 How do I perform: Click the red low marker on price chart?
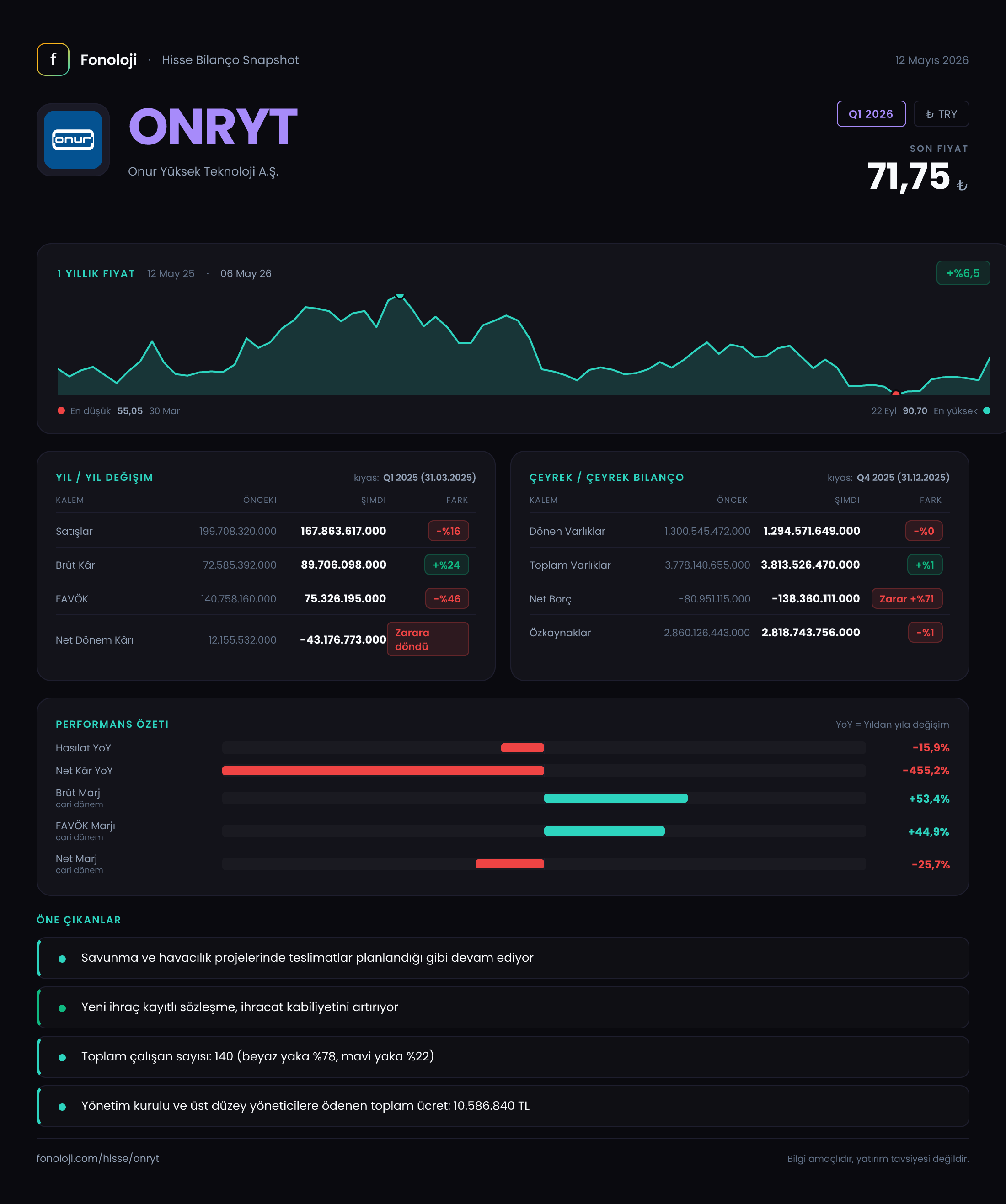[x=895, y=393]
